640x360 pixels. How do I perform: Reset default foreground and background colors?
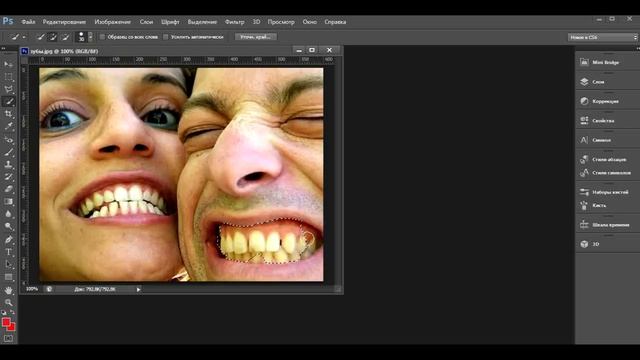tap(4, 313)
